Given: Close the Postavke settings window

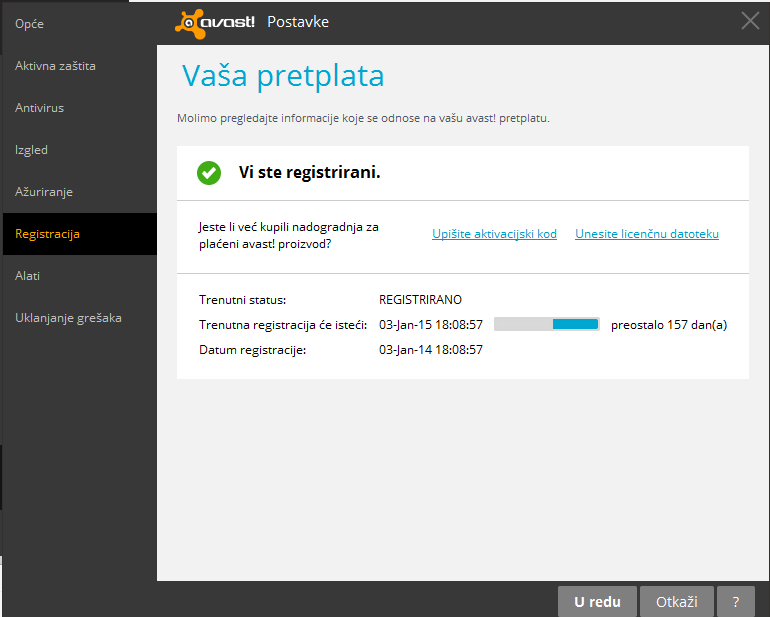Looking at the screenshot, I should click(x=750, y=21).
